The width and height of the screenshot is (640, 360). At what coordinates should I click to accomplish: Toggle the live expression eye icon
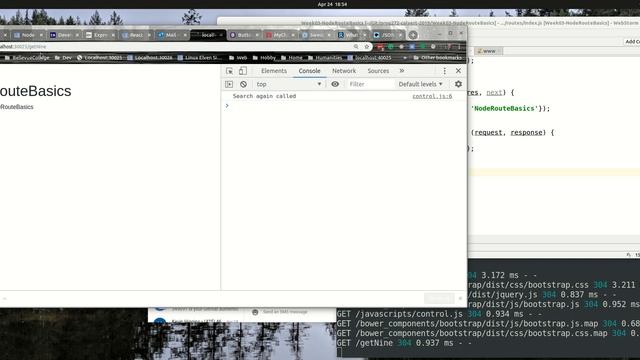(335, 84)
